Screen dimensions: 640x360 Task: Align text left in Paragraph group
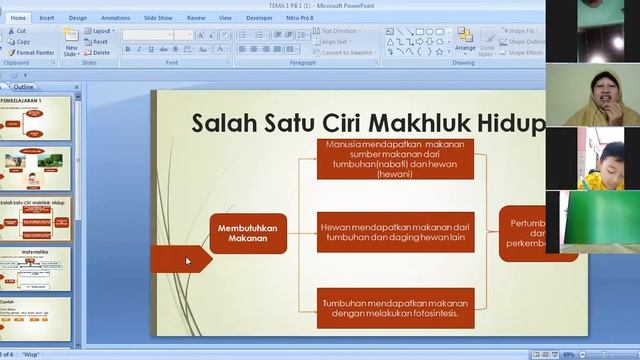click(x=242, y=49)
